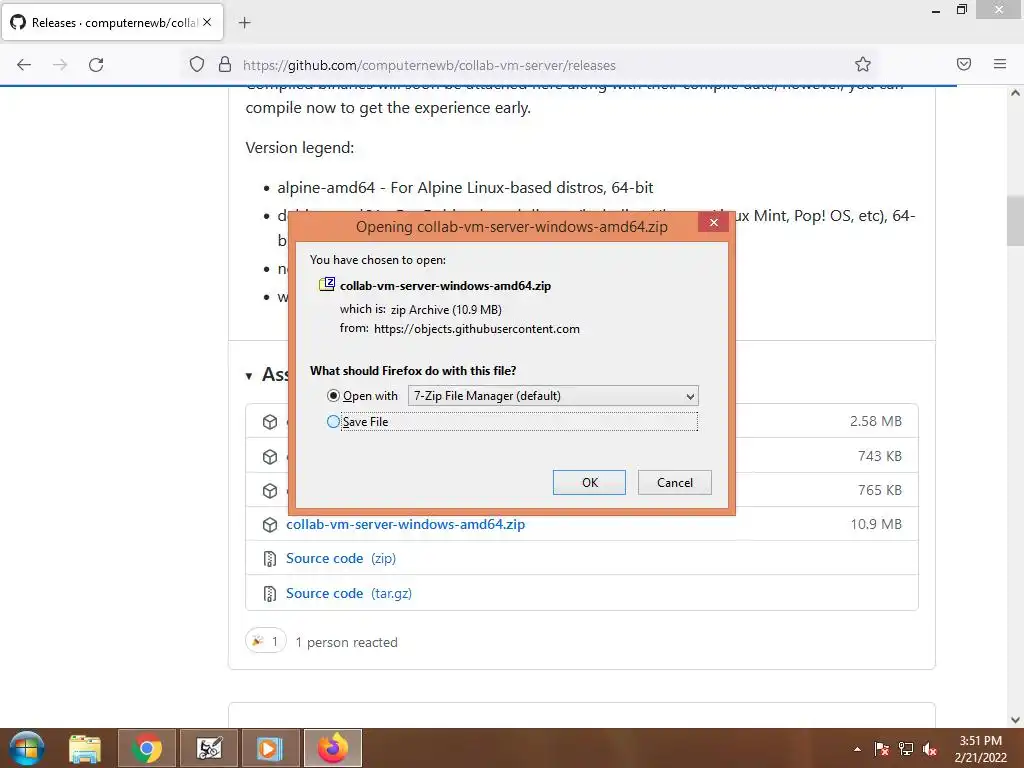Click the muted volume tray icon

pos(930,749)
